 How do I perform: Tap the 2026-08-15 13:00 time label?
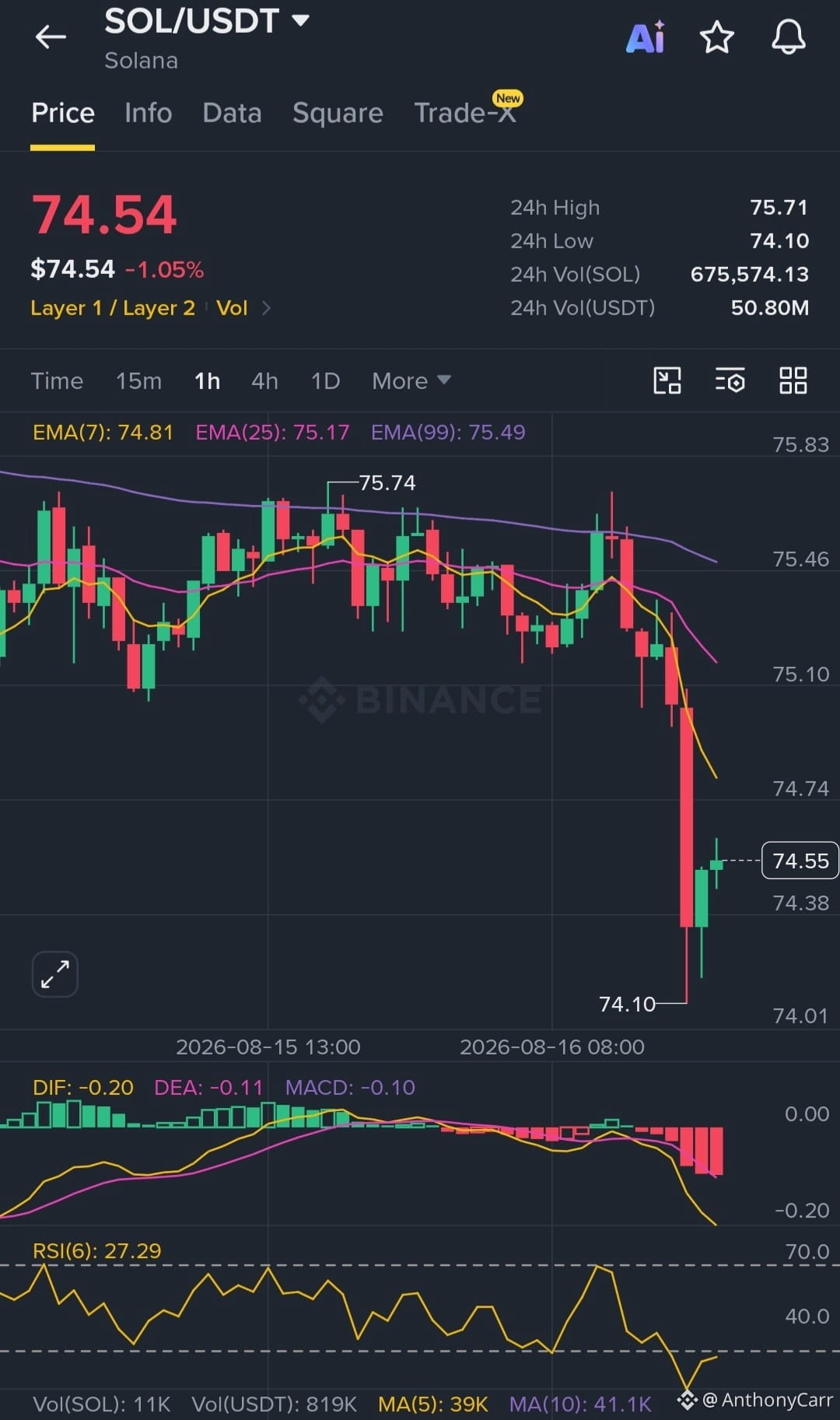(x=268, y=1047)
